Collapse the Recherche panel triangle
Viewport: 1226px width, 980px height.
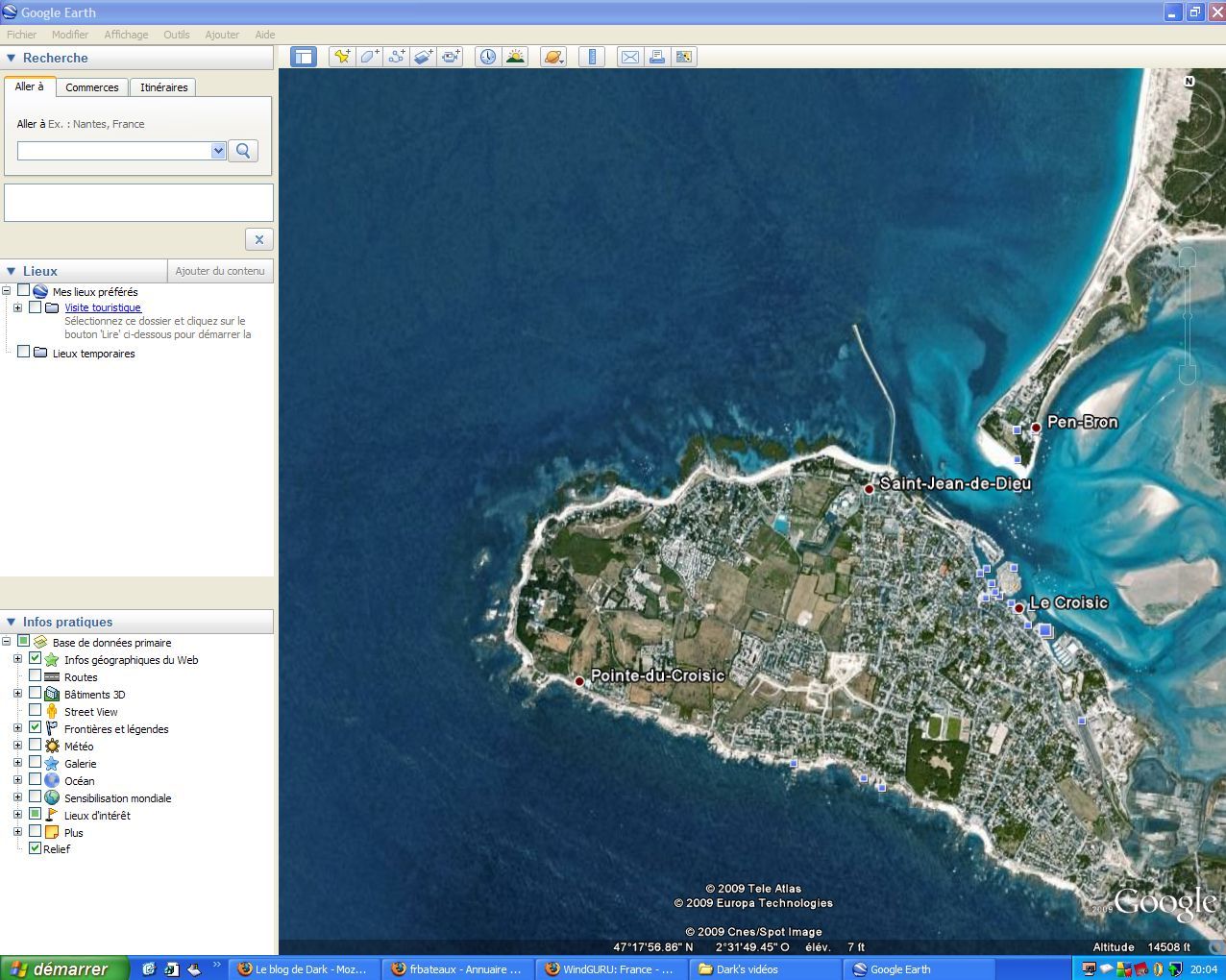(12, 59)
